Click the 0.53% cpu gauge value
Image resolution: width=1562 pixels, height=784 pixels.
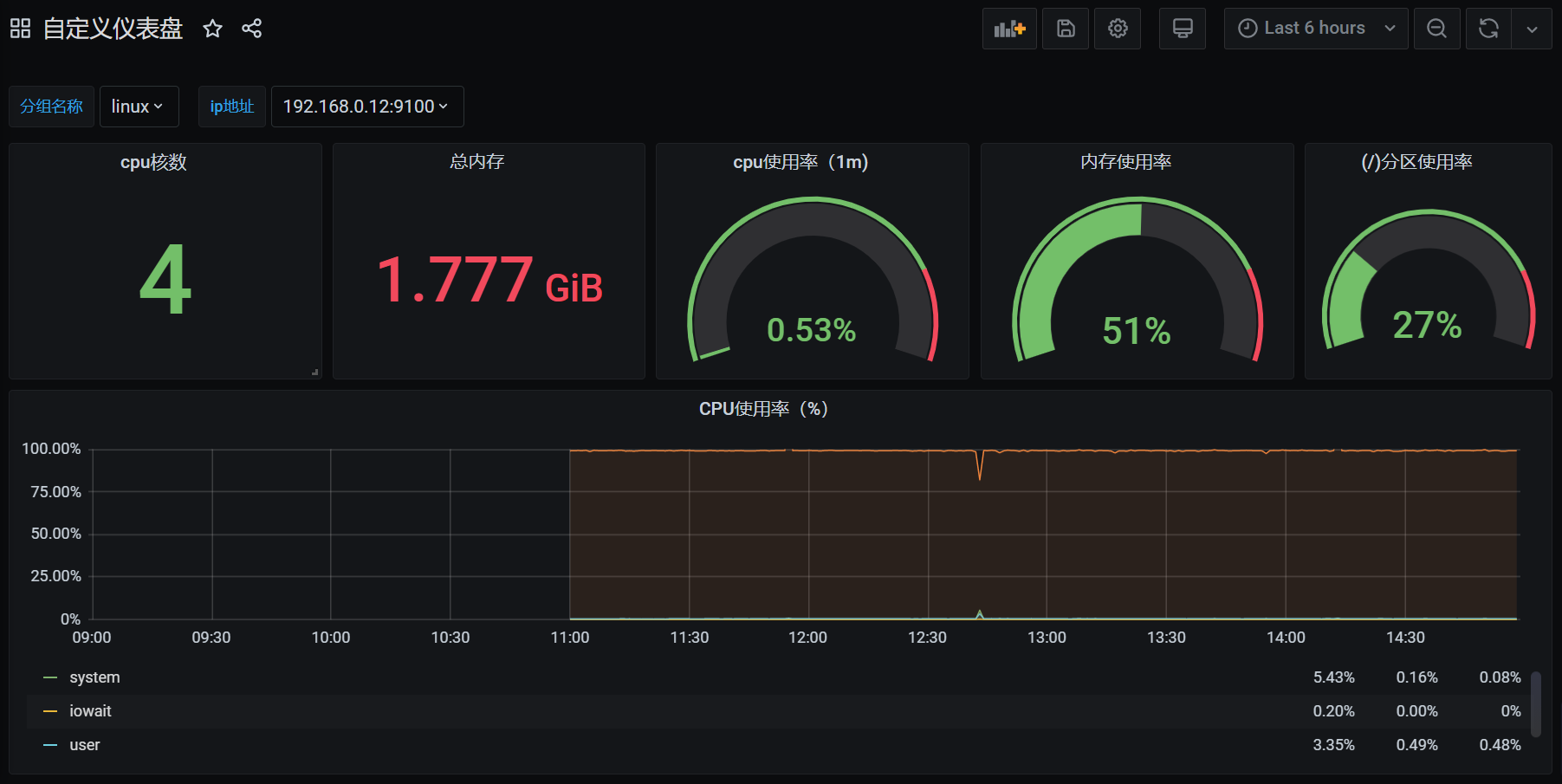(811, 330)
